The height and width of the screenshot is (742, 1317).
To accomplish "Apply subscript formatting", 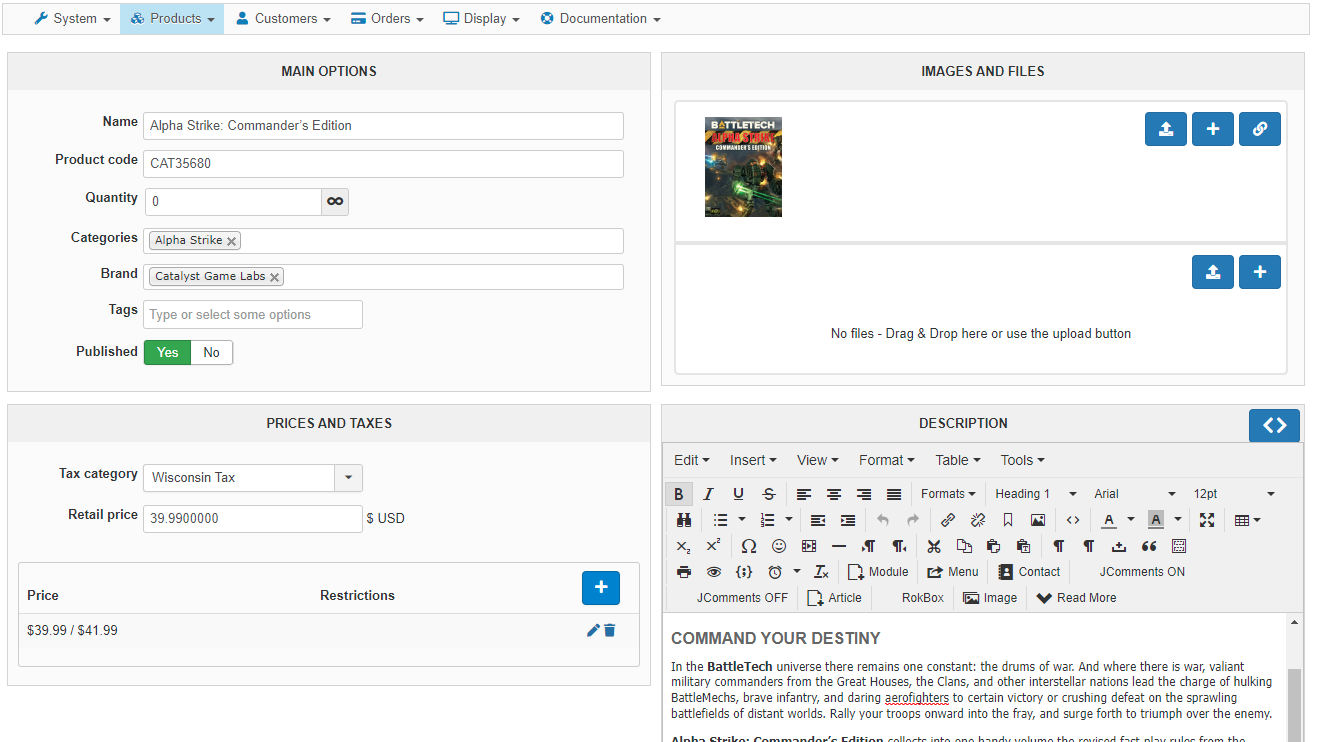I will 683,546.
